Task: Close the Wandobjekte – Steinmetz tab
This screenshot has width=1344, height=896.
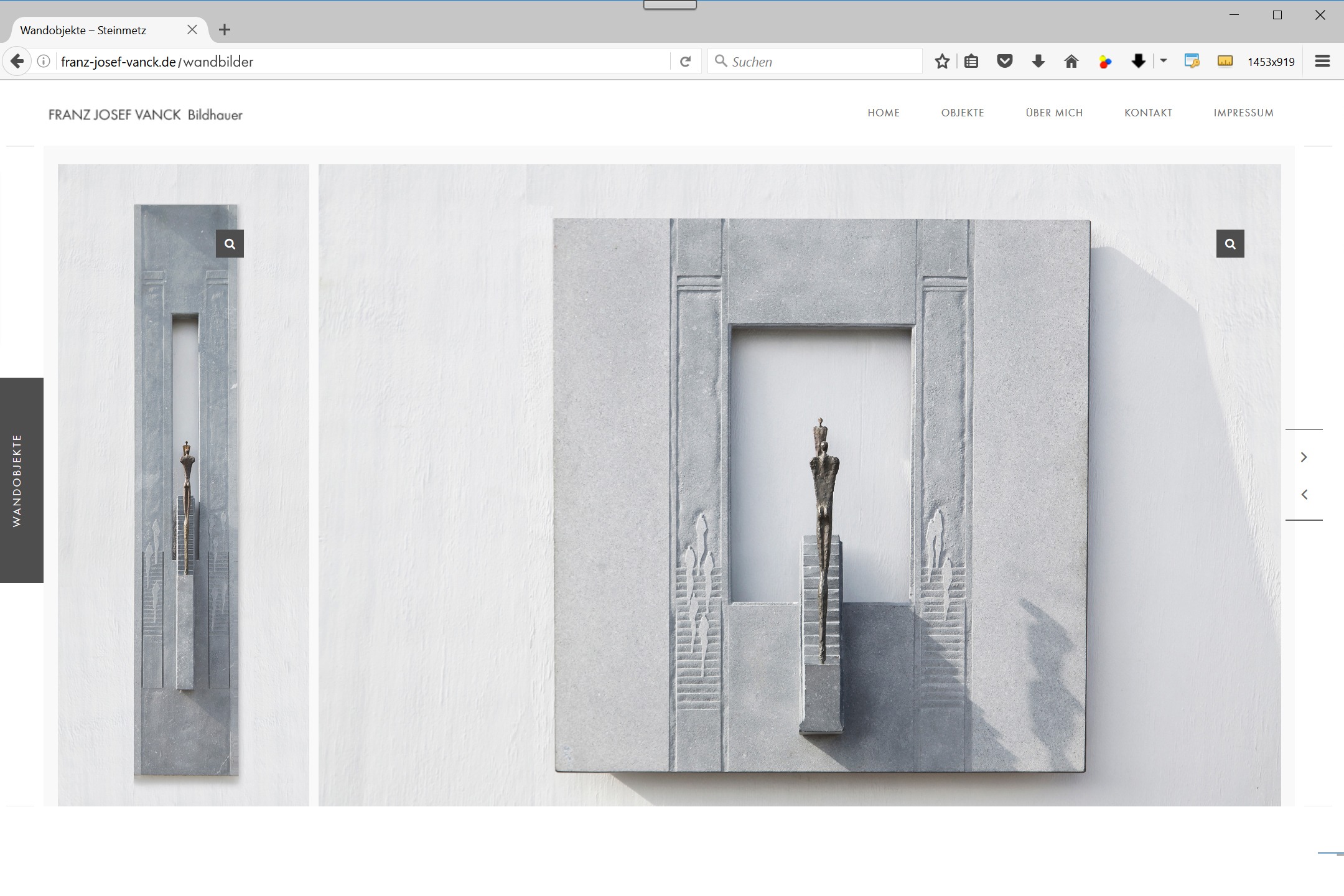Action: pos(192,29)
